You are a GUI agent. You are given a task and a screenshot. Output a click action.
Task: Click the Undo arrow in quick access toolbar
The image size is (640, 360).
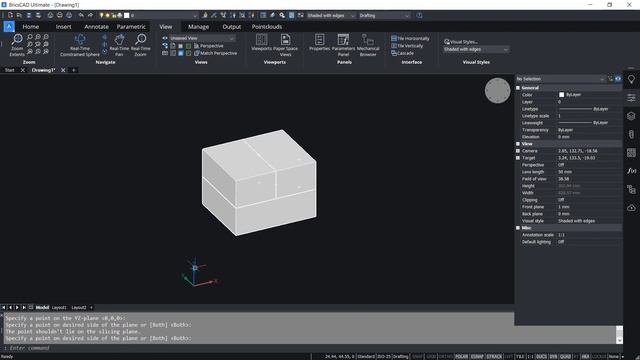[x=81, y=16]
